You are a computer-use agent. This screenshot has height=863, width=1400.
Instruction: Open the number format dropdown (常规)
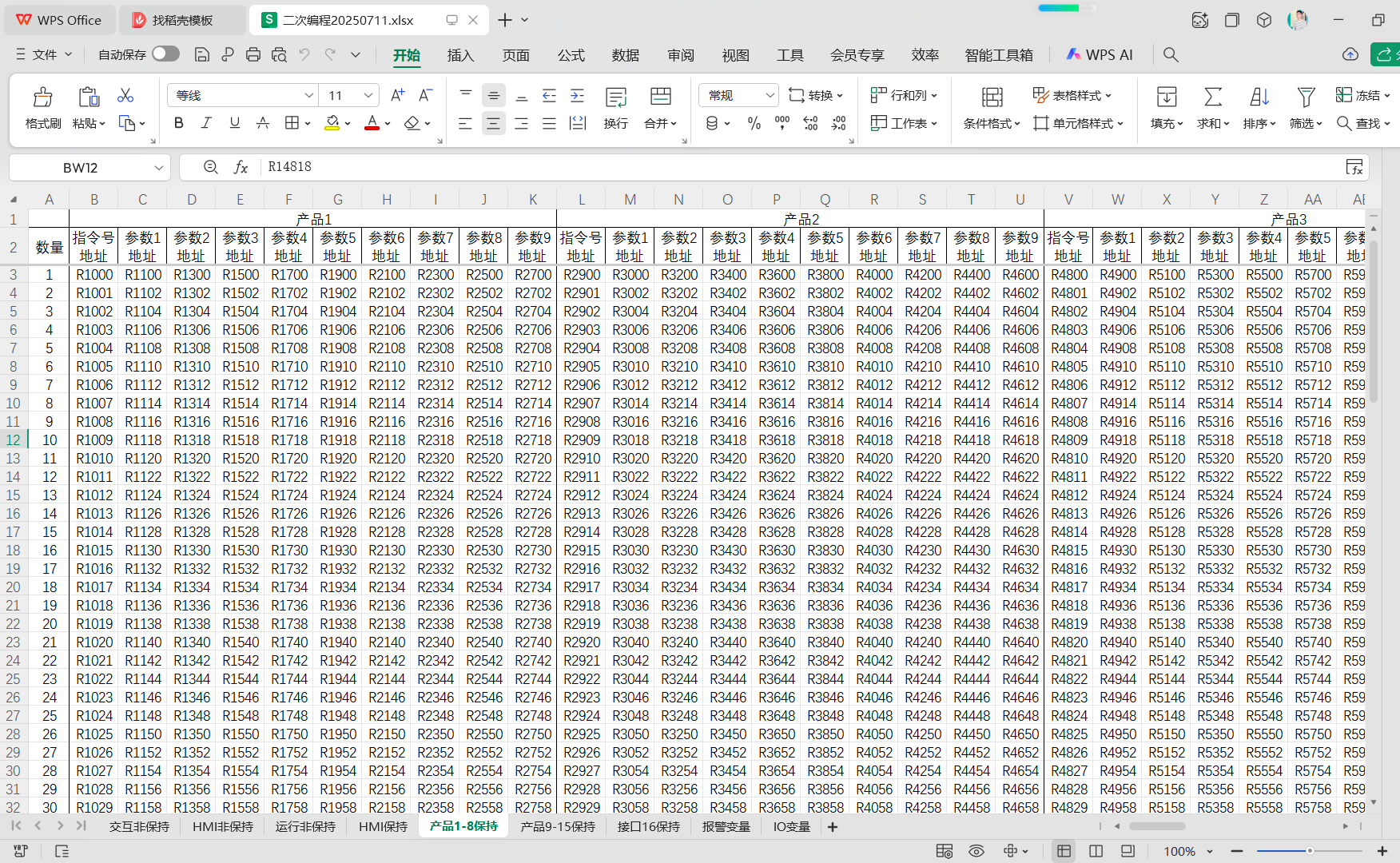click(x=769, y=95)
